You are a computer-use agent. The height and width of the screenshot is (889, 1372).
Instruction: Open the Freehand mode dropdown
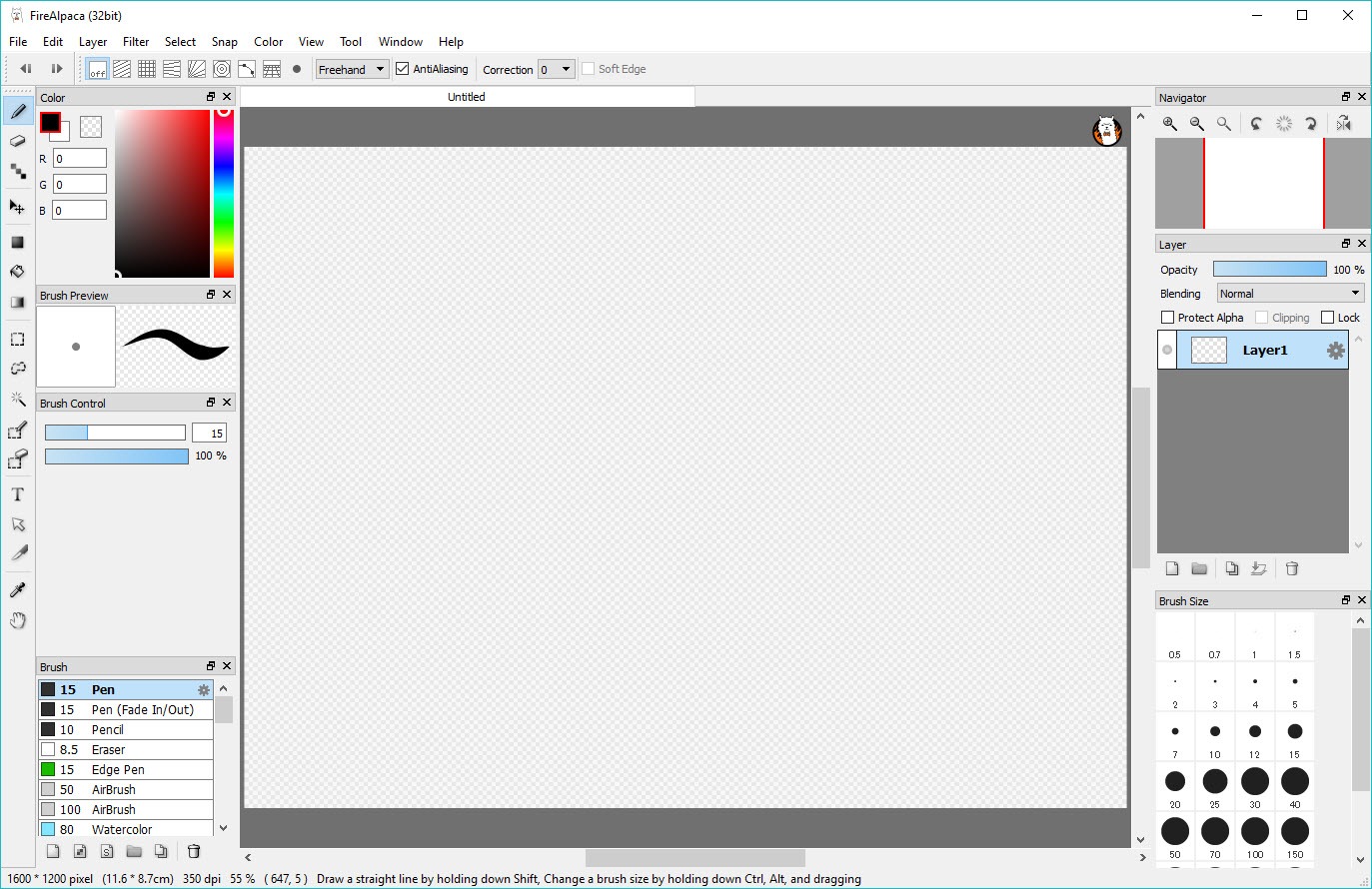click(x=352, y=69)
